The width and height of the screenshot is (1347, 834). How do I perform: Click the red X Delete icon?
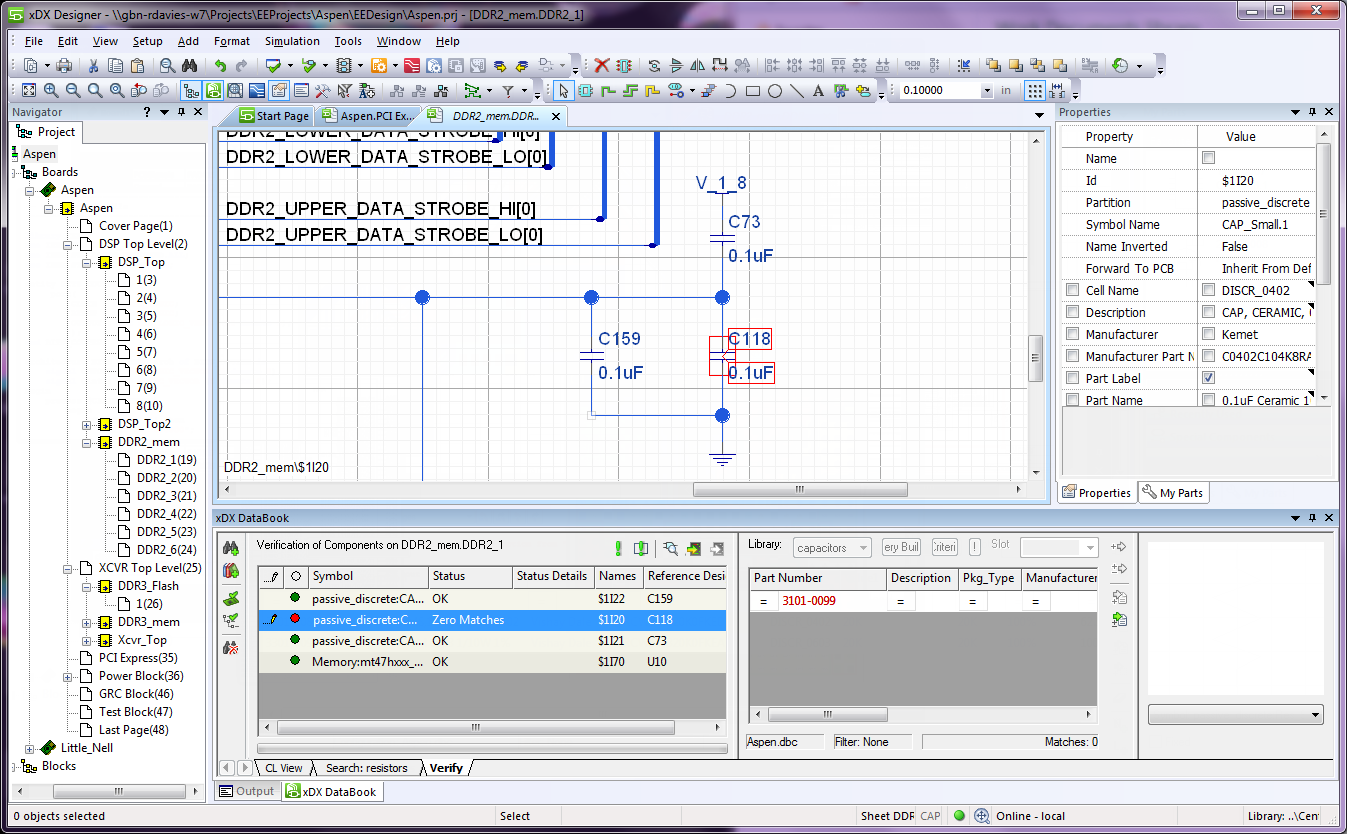pos(602,66)
